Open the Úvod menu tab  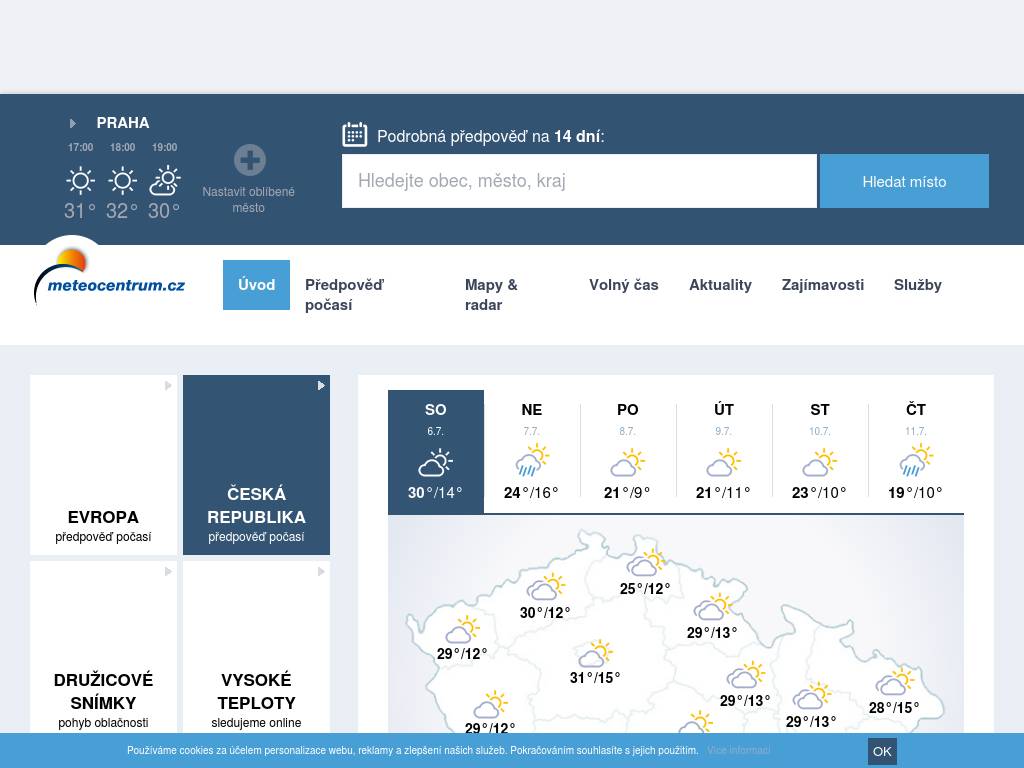256,285
